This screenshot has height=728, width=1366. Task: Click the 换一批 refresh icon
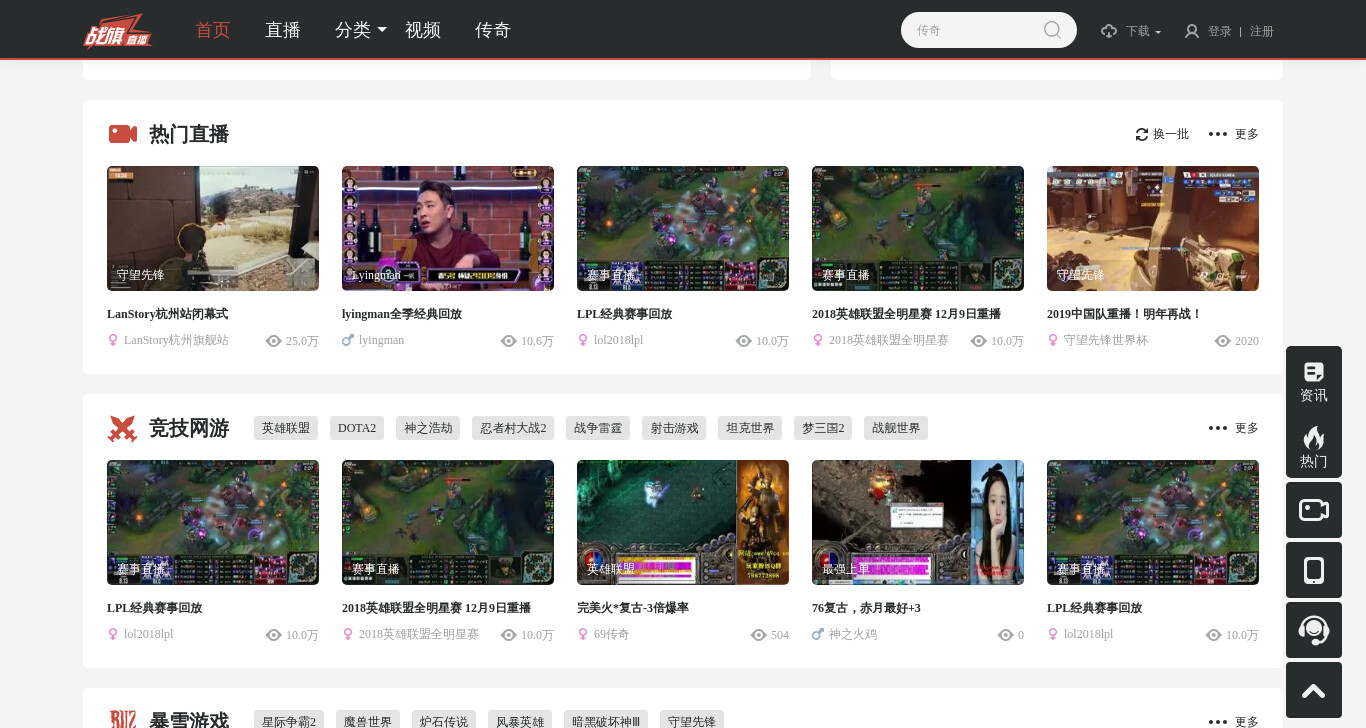1142,134
